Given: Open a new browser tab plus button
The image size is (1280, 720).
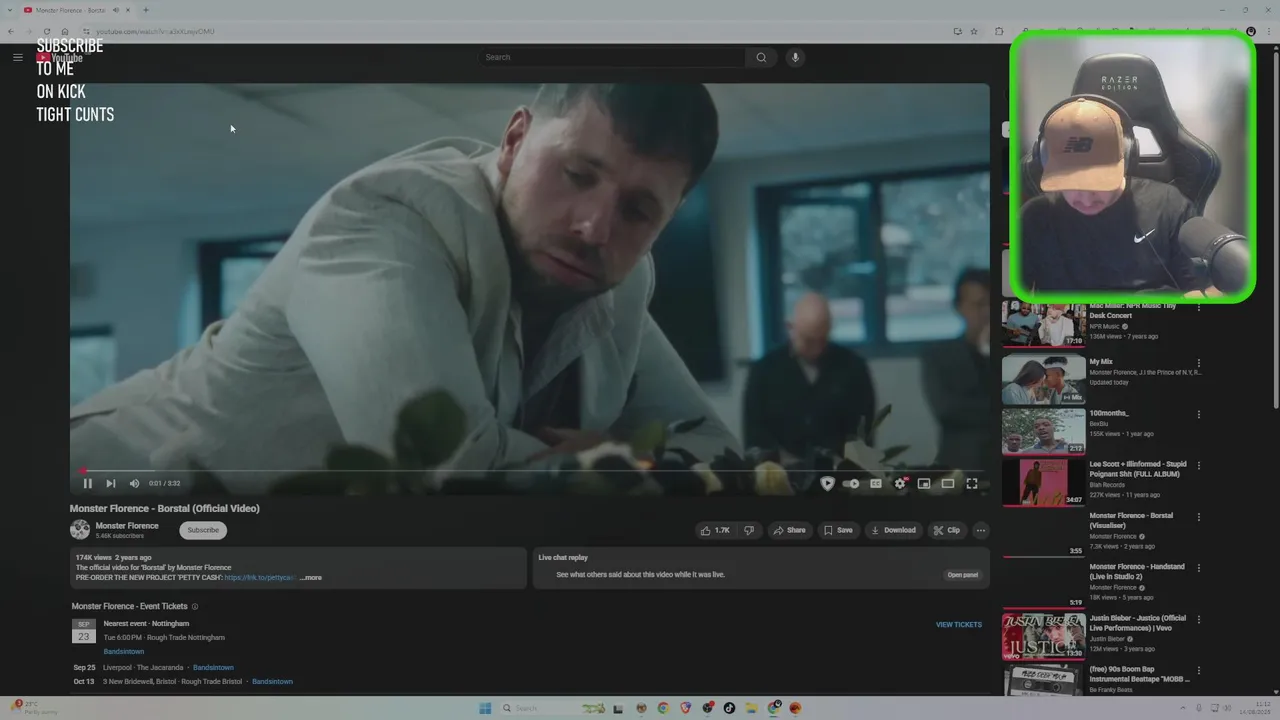Looking at the screenshot, I should tap(146, 10).
